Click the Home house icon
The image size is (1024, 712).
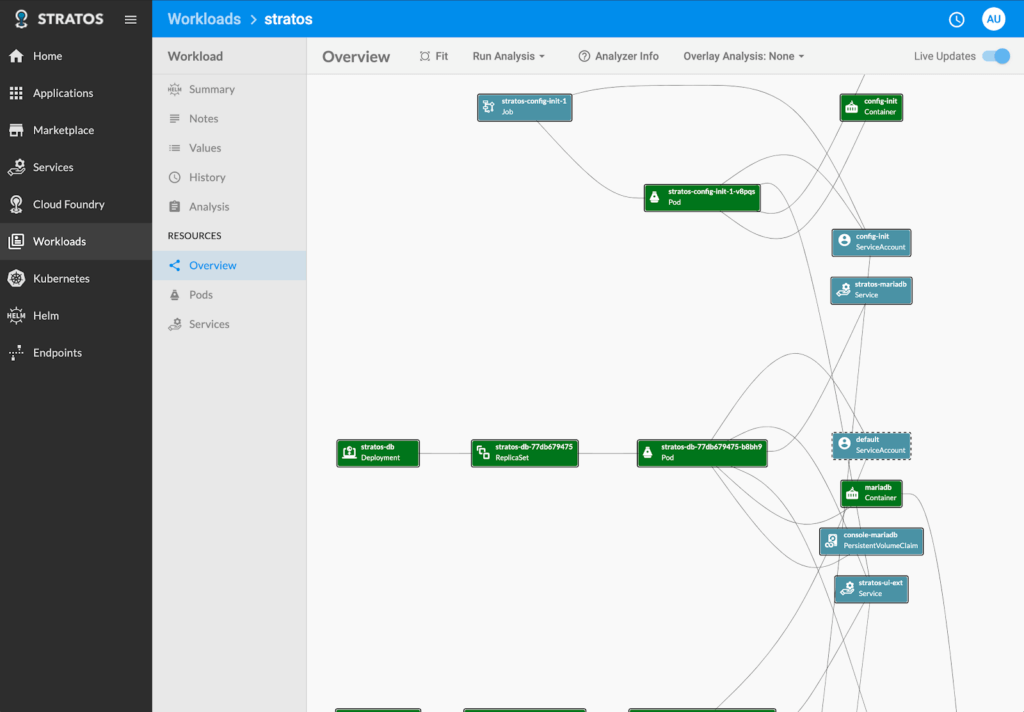(16, 56)
